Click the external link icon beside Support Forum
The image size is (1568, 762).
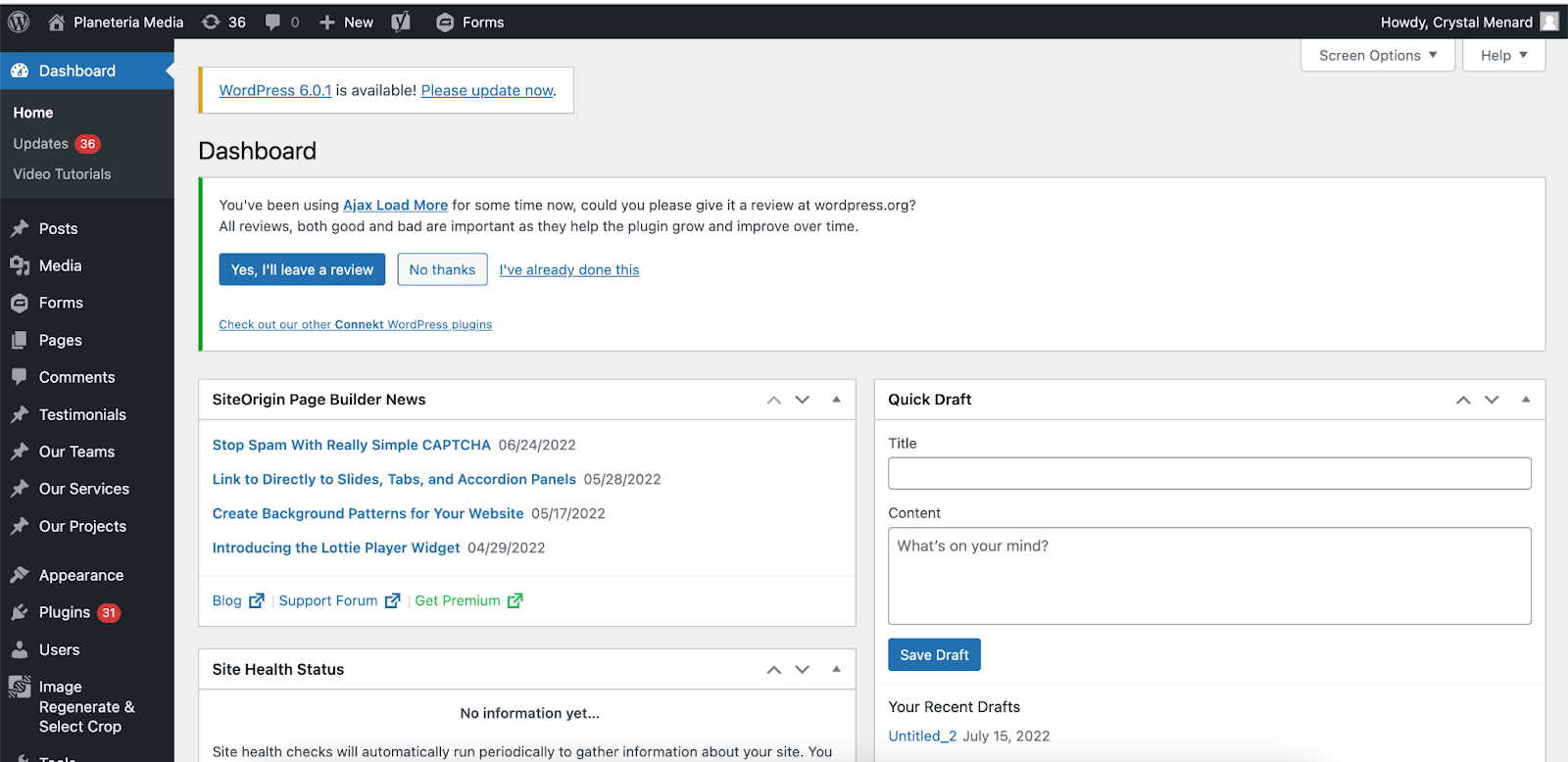(393, 600)
